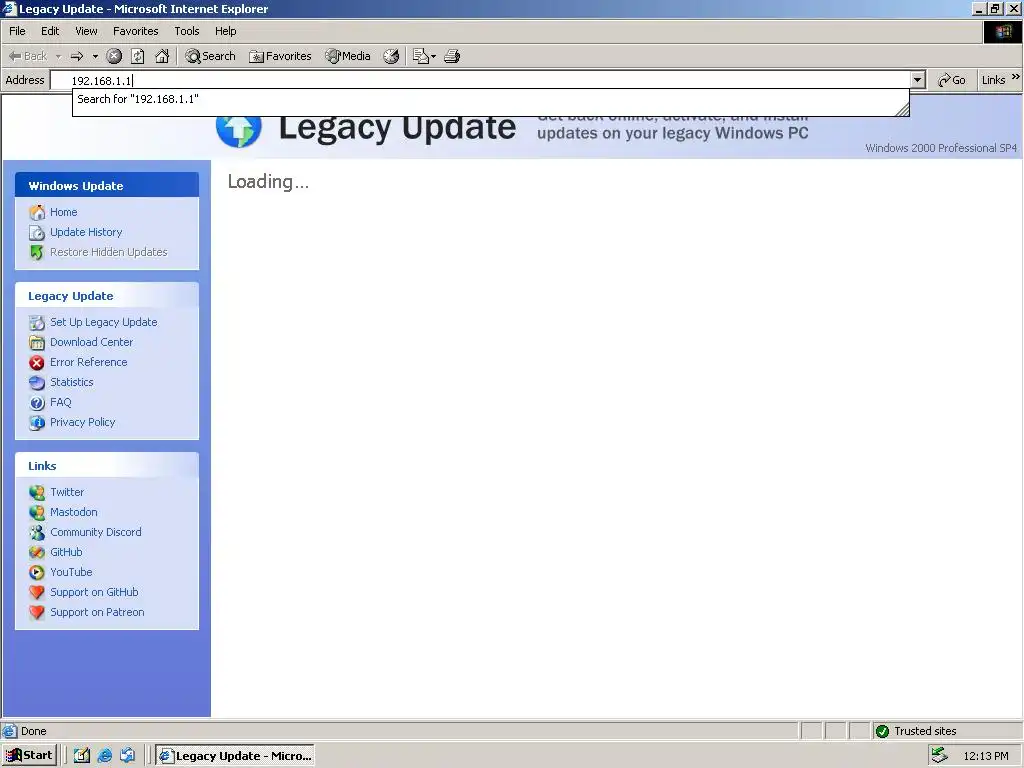Click the address bar input field
1024x768 pixels.
coord(480,80)
